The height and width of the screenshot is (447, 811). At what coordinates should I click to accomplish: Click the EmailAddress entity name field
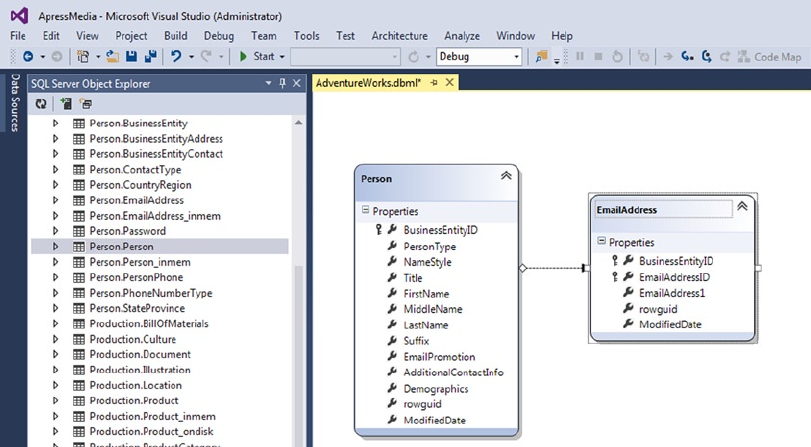click(664, 210)
